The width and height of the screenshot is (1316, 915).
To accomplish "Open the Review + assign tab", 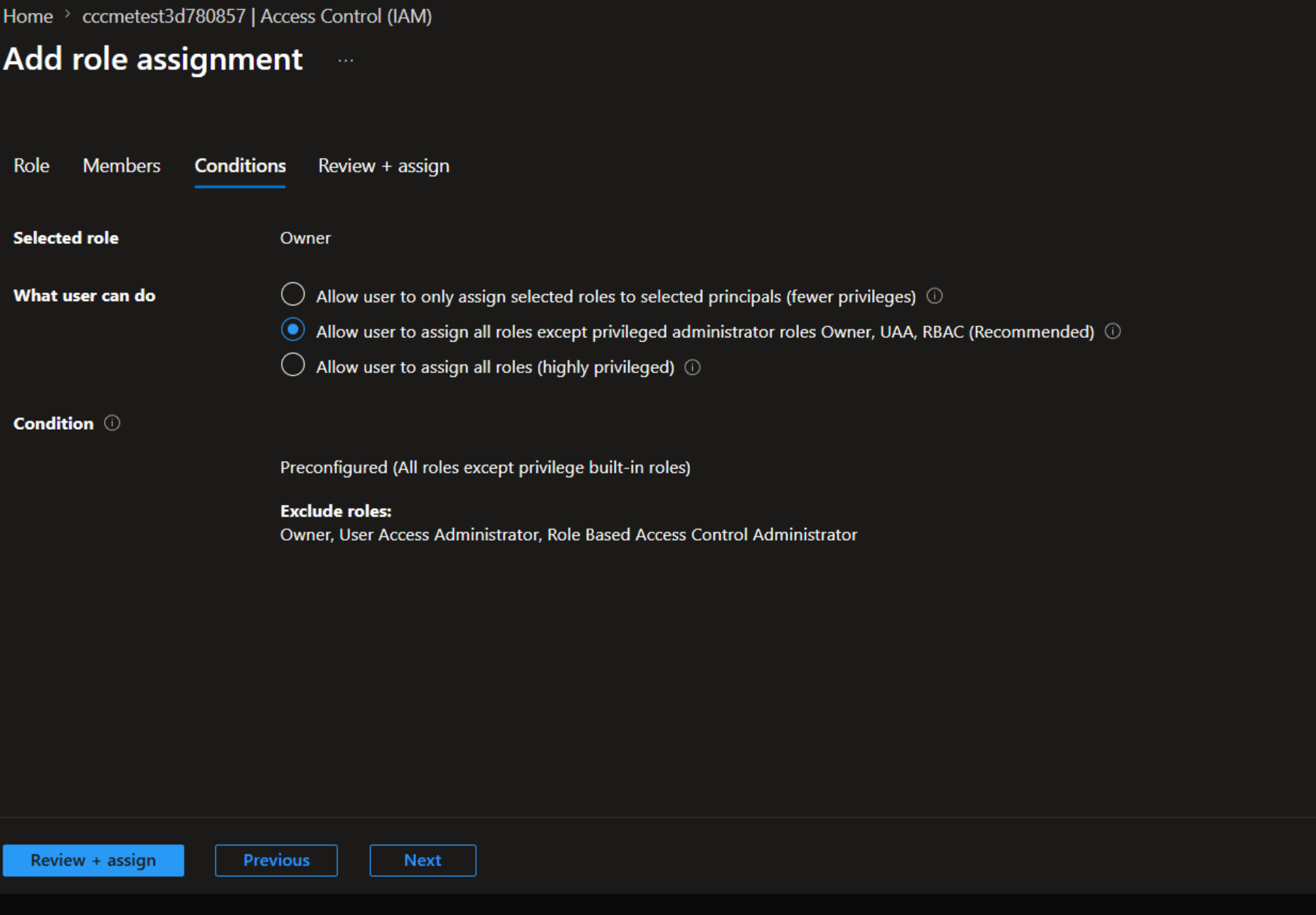I will click(383, 165).
